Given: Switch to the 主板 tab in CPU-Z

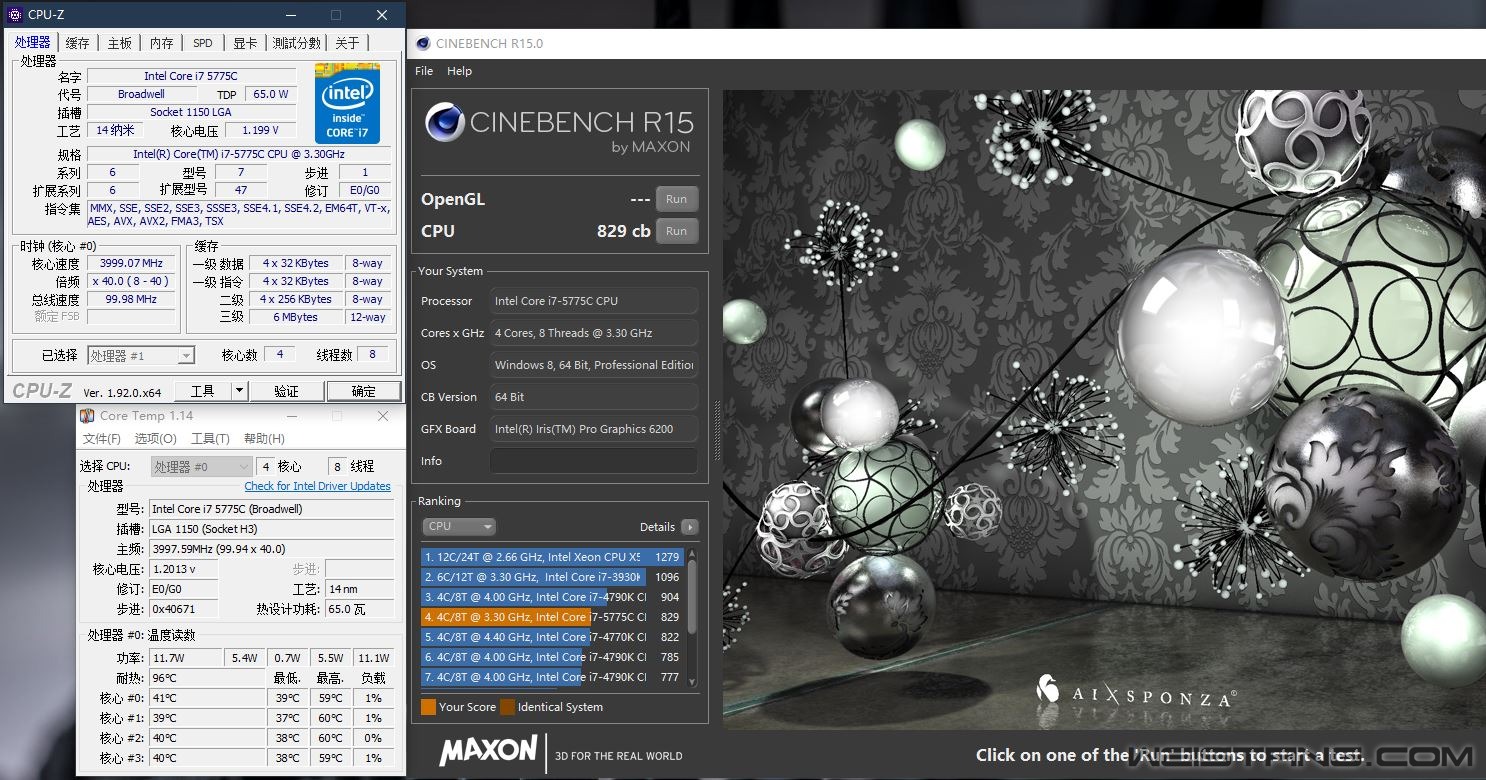Looking at the screenshot, I should (x=120, y=43).
